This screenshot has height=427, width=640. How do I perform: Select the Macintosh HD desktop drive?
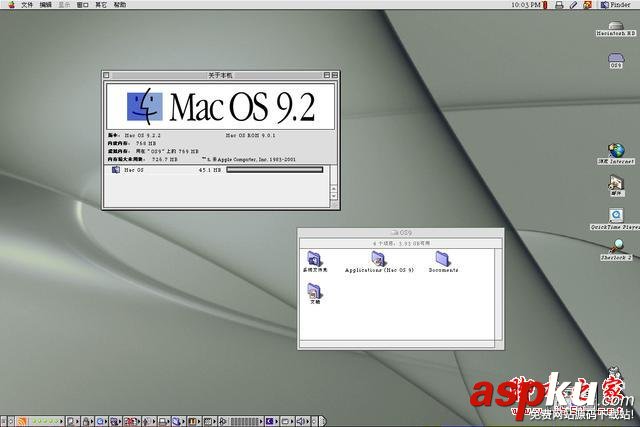tap(616, 29)
